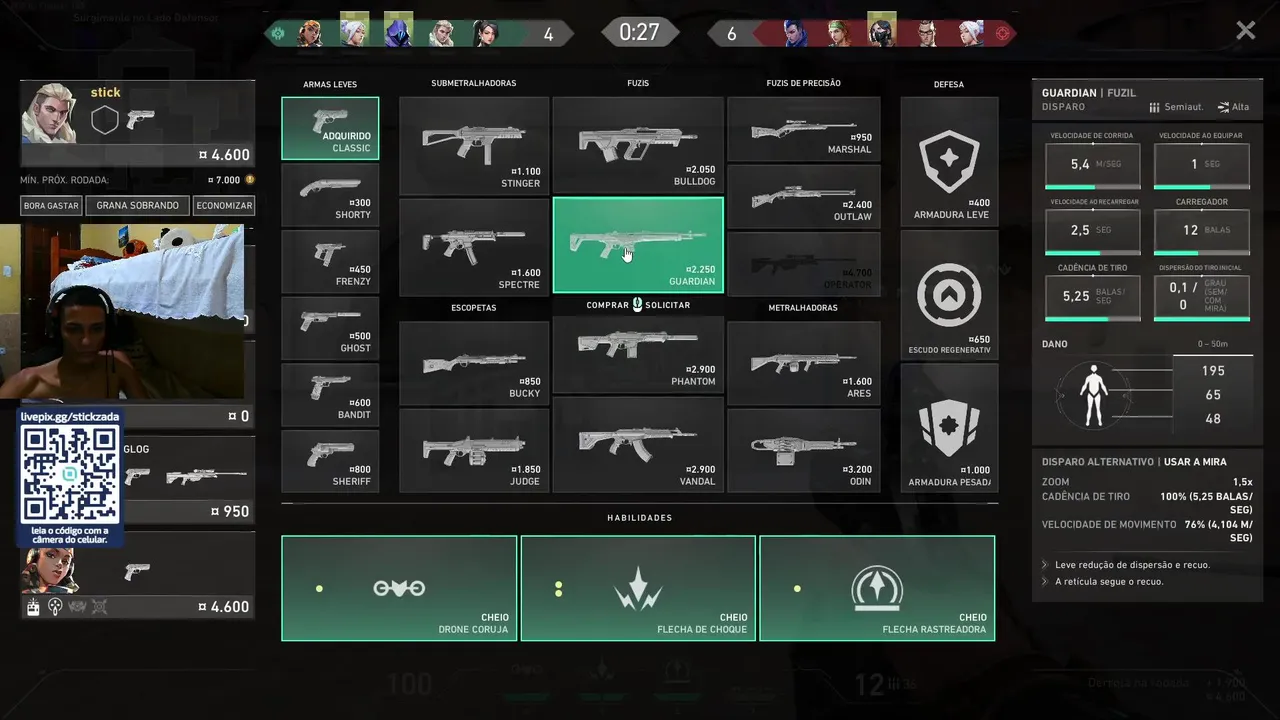1280x720 pixels.
Task: Click the damage body silhouette diagram
Action: (1095, 395)
